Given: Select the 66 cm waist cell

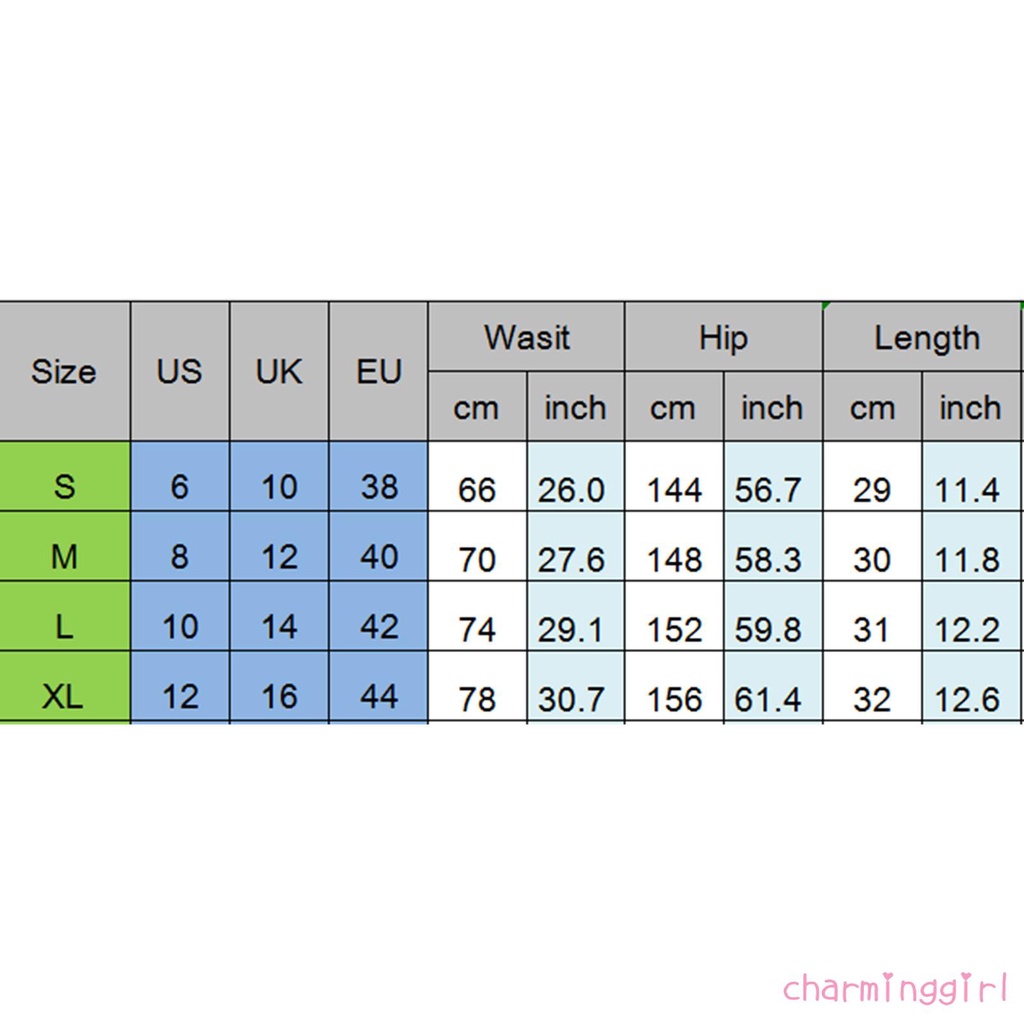Looking at the screenshot, I should pyautogui.click(x=477, y=489).
